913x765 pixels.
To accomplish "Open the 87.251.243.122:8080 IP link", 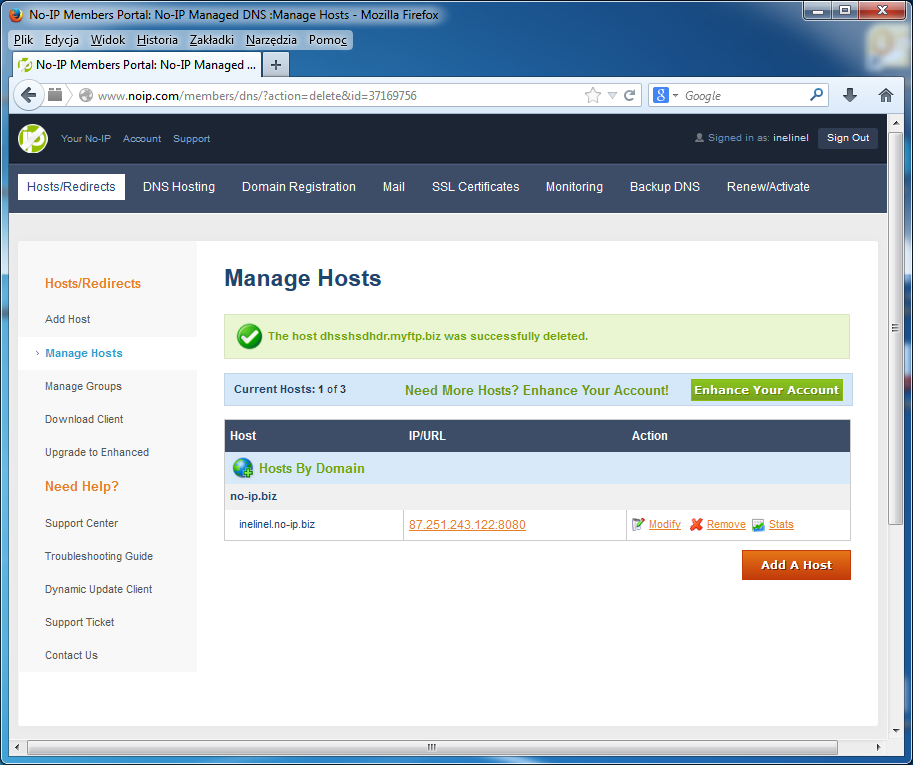I will coord(467,525).
